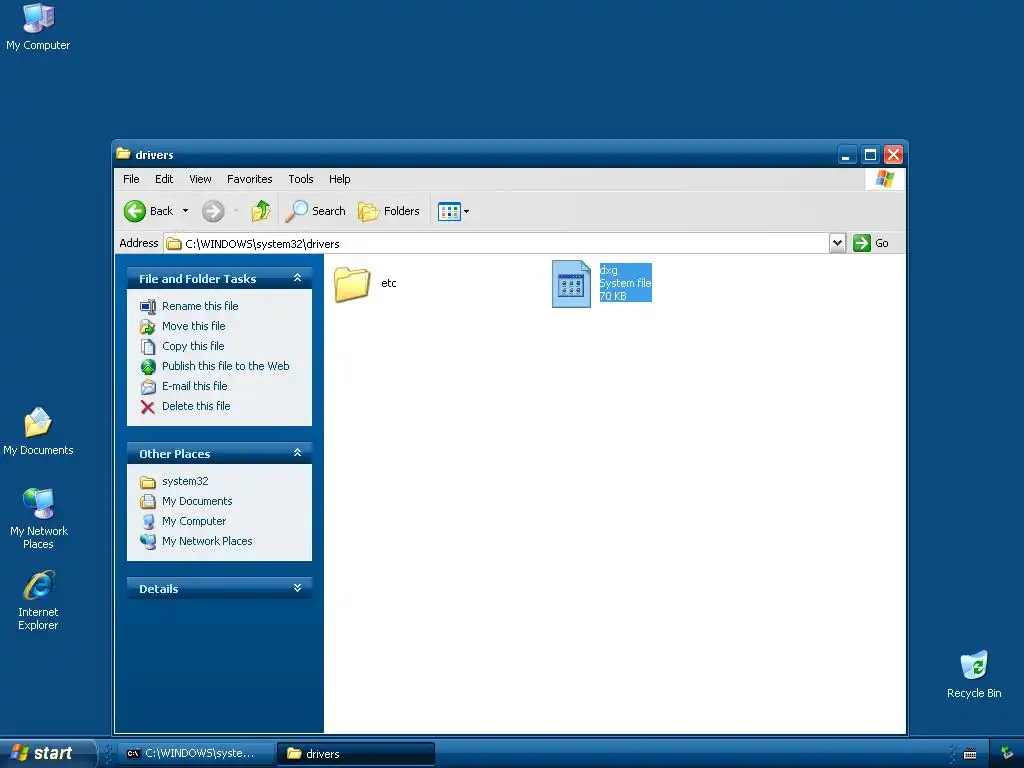Click the greyed Forward arrow button
The image size is (1024, 768).
tap(213, 211)
